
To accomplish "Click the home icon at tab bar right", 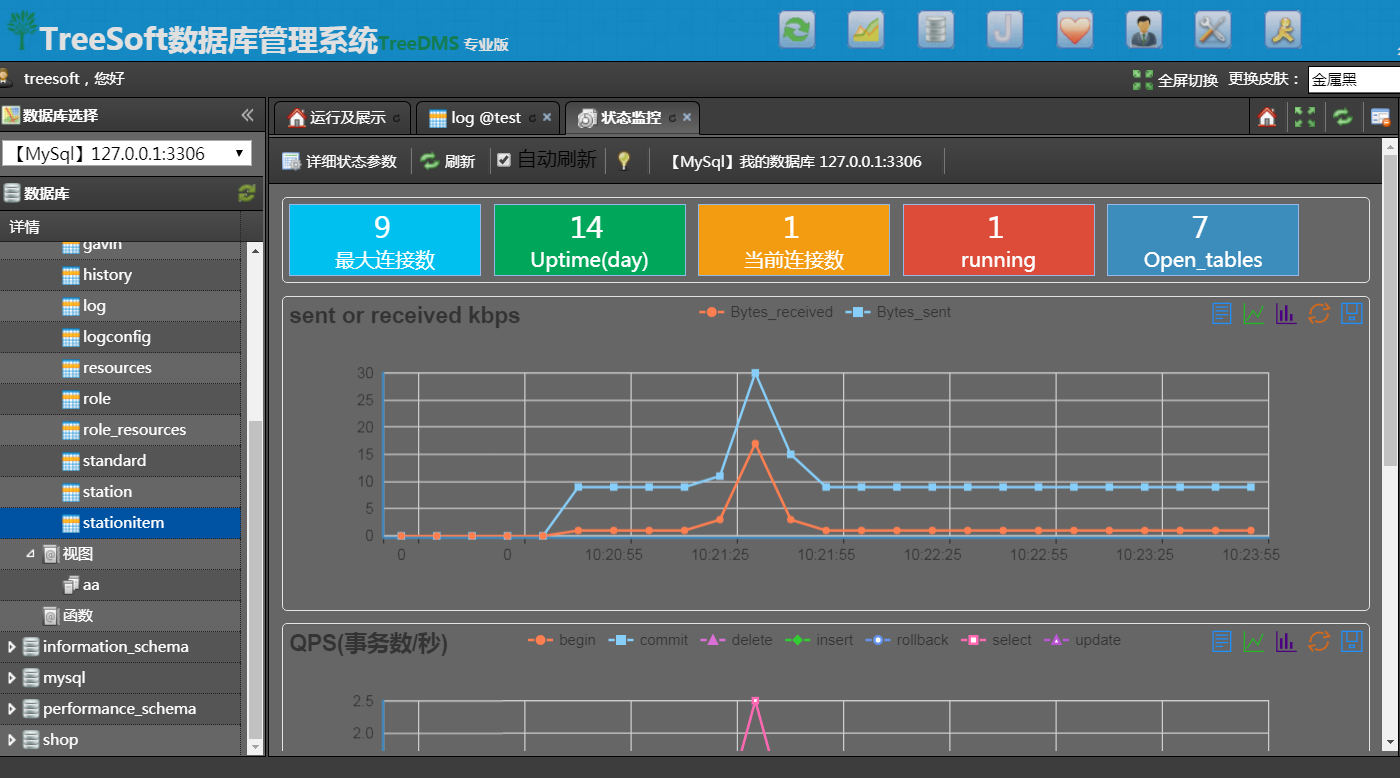I will 1267,118.
